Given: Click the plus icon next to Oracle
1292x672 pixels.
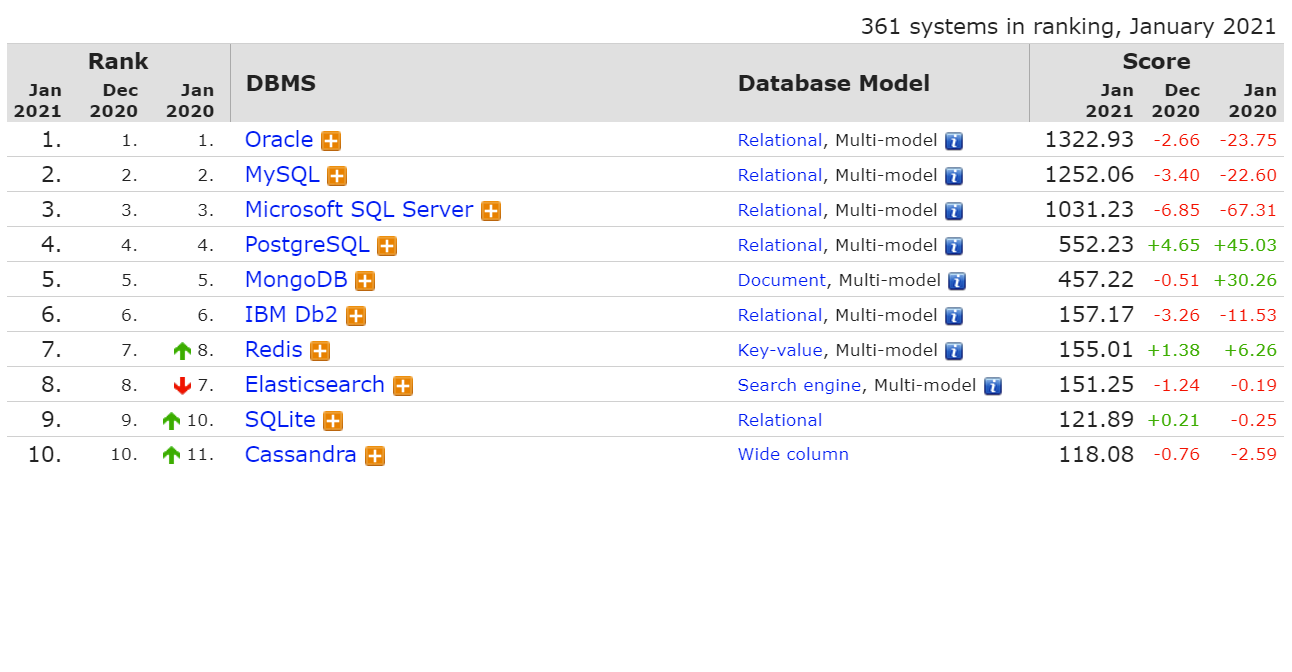Looking at the screenshot, I should click(331, 141).
